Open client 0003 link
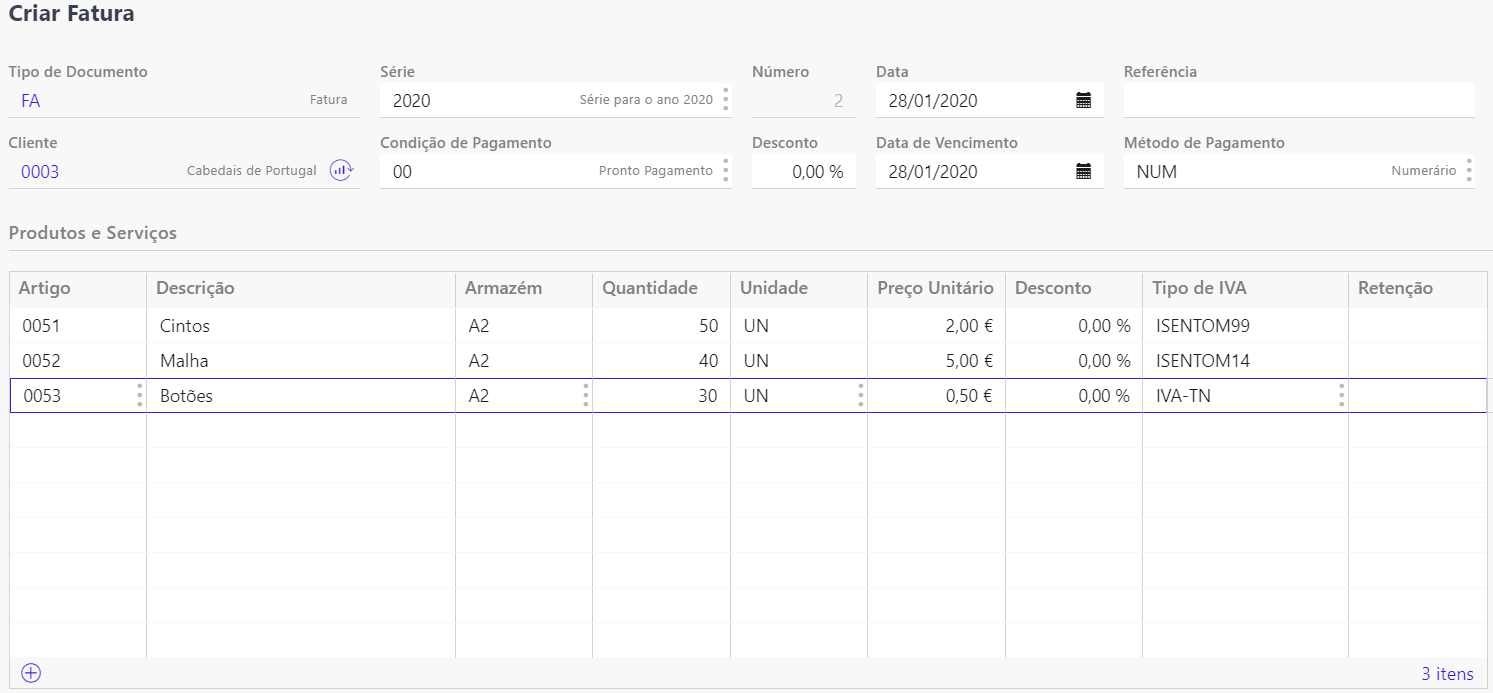1493x693 pixels. coord(40,172)
